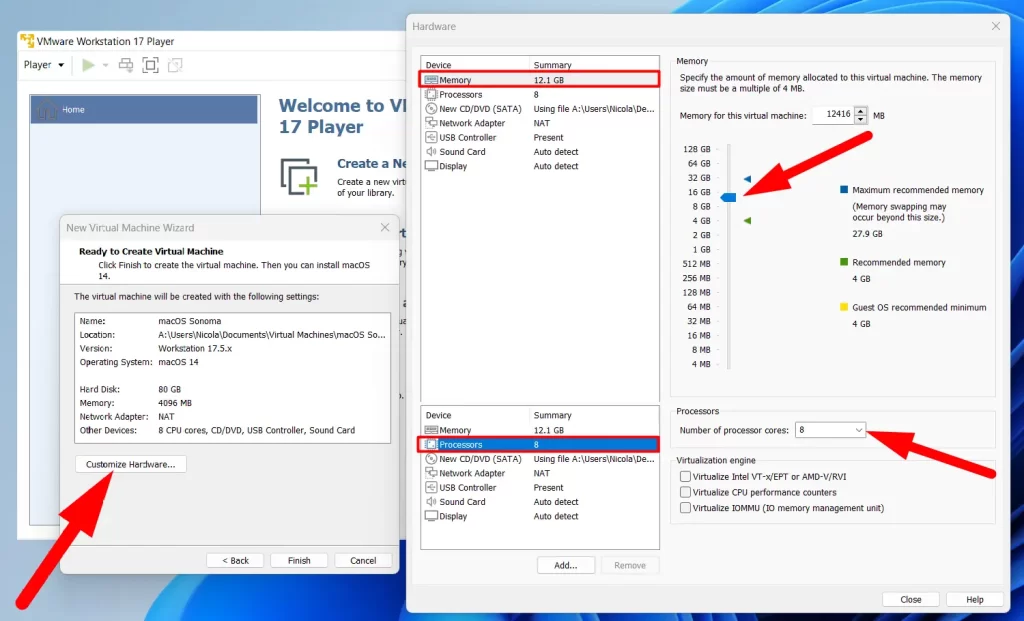Open Number of processor cores dropdown
Screen dimensions: 1024x621
(x=830, y=430)
